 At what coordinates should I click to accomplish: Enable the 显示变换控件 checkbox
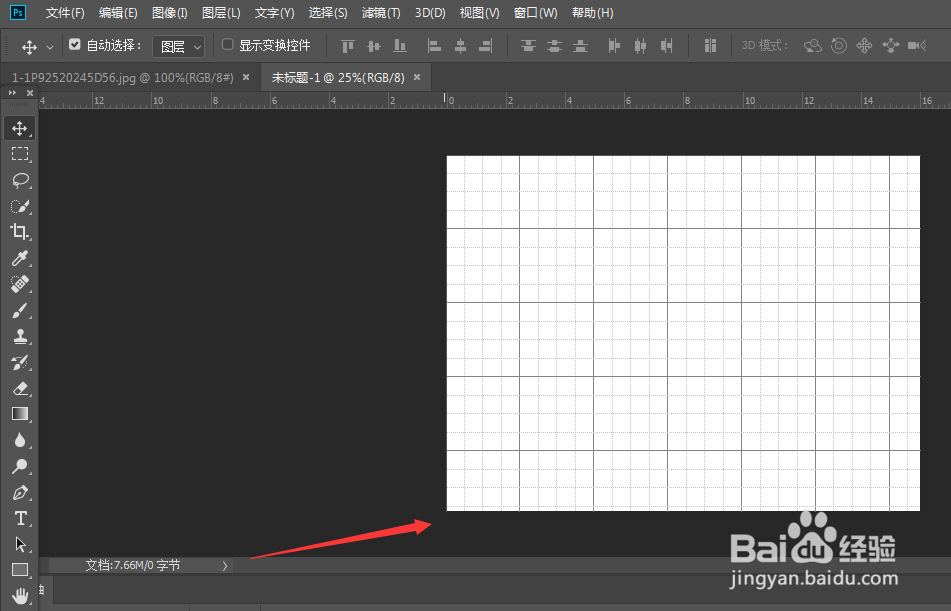point(227,44)
